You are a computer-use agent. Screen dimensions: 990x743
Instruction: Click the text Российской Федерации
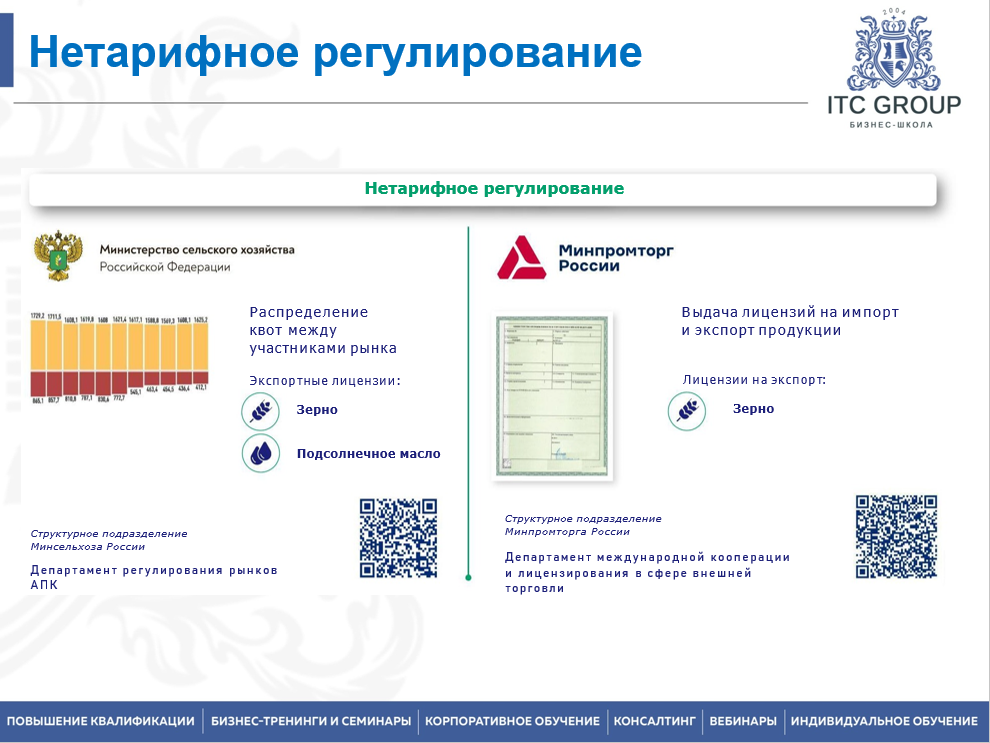click(x=165, y=267)
